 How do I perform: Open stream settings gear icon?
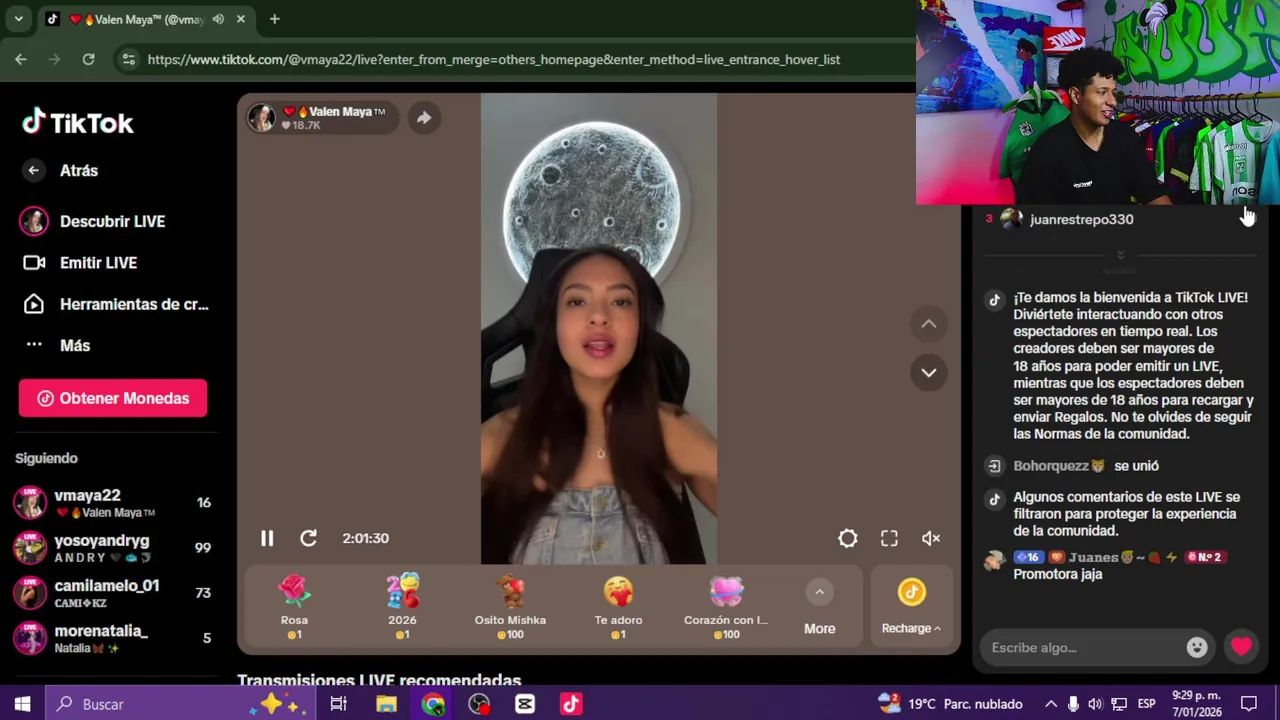pos(848,538)
